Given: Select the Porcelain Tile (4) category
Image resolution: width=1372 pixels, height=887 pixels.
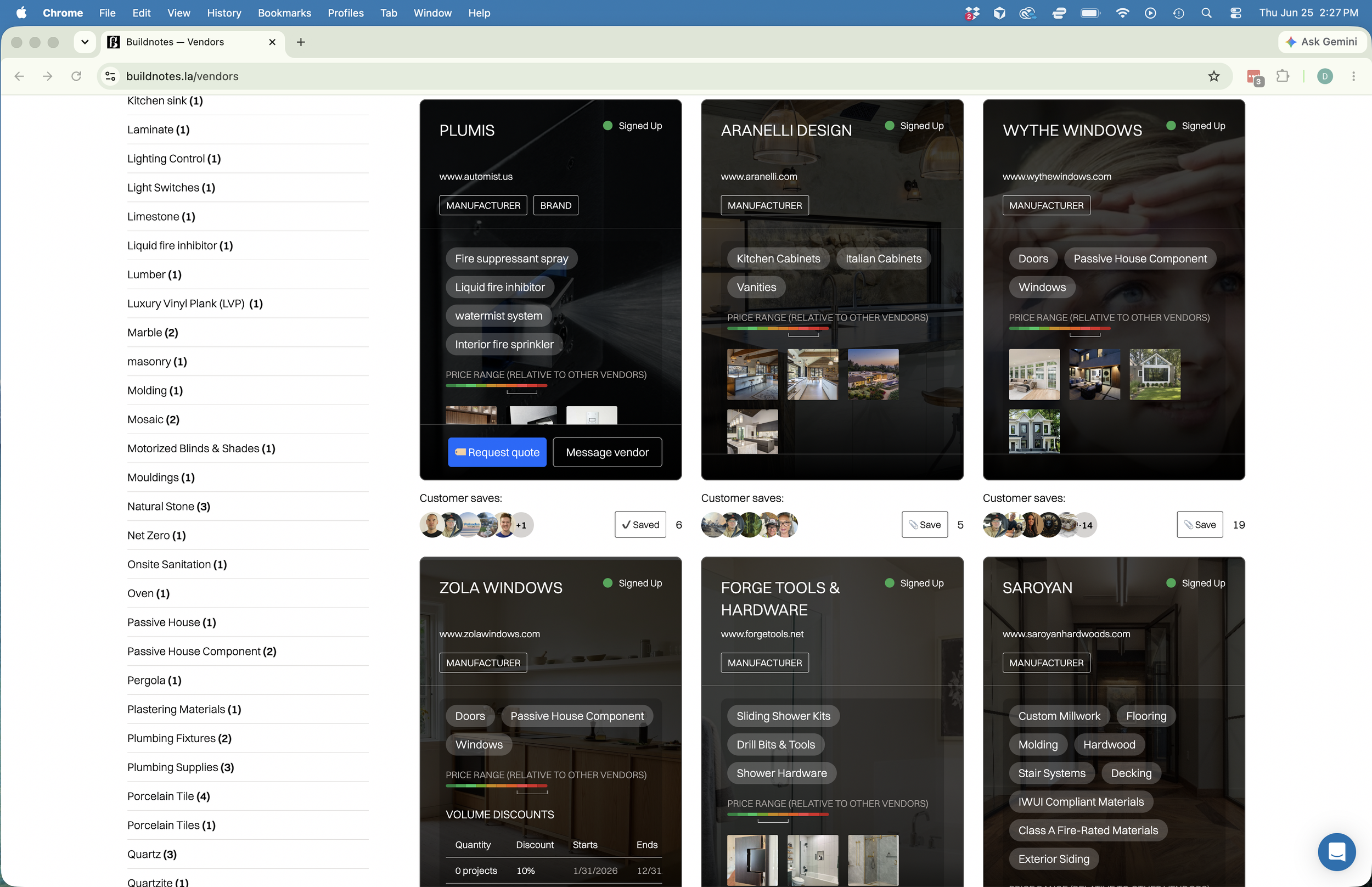Looking at the screenshot, I should click(x=168, y=796).
